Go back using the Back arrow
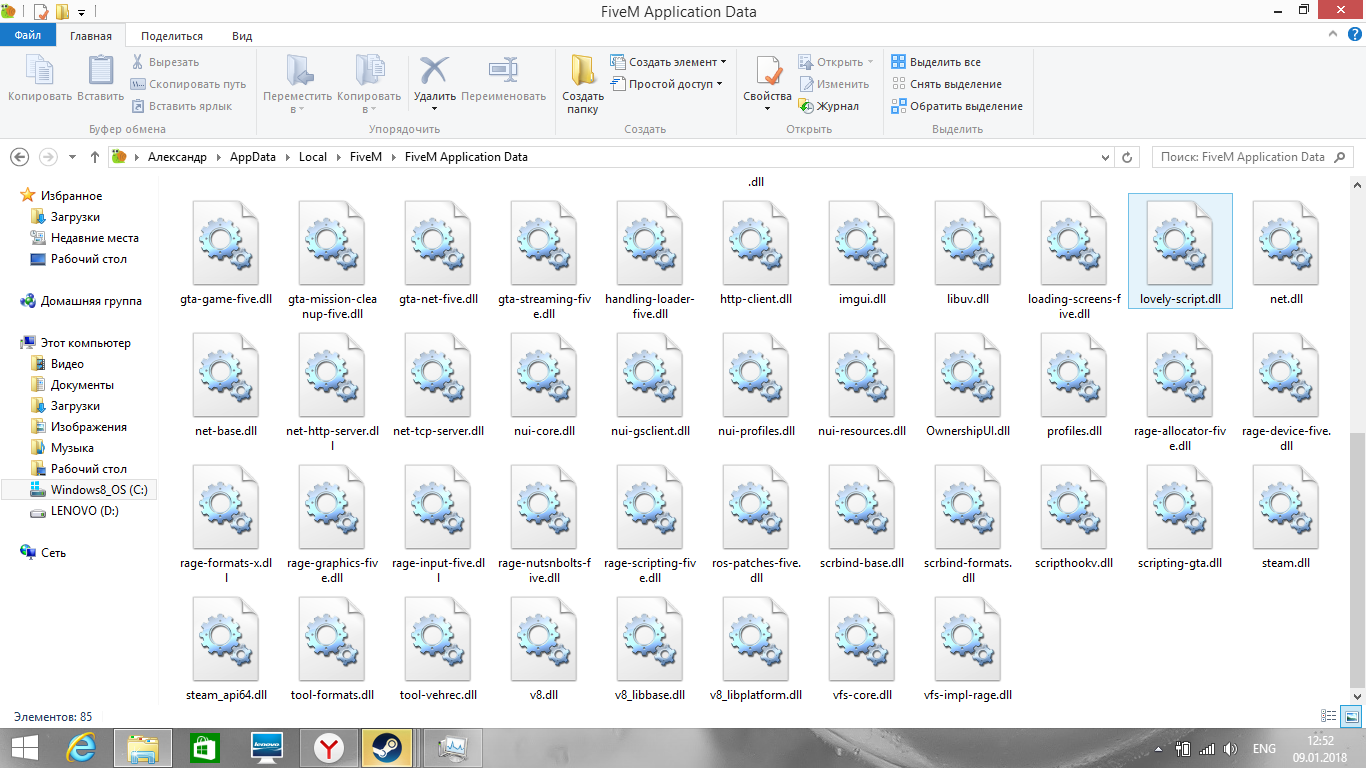Image resolution: width=1366 pixels, height=768 pixels. pos(19,157)
